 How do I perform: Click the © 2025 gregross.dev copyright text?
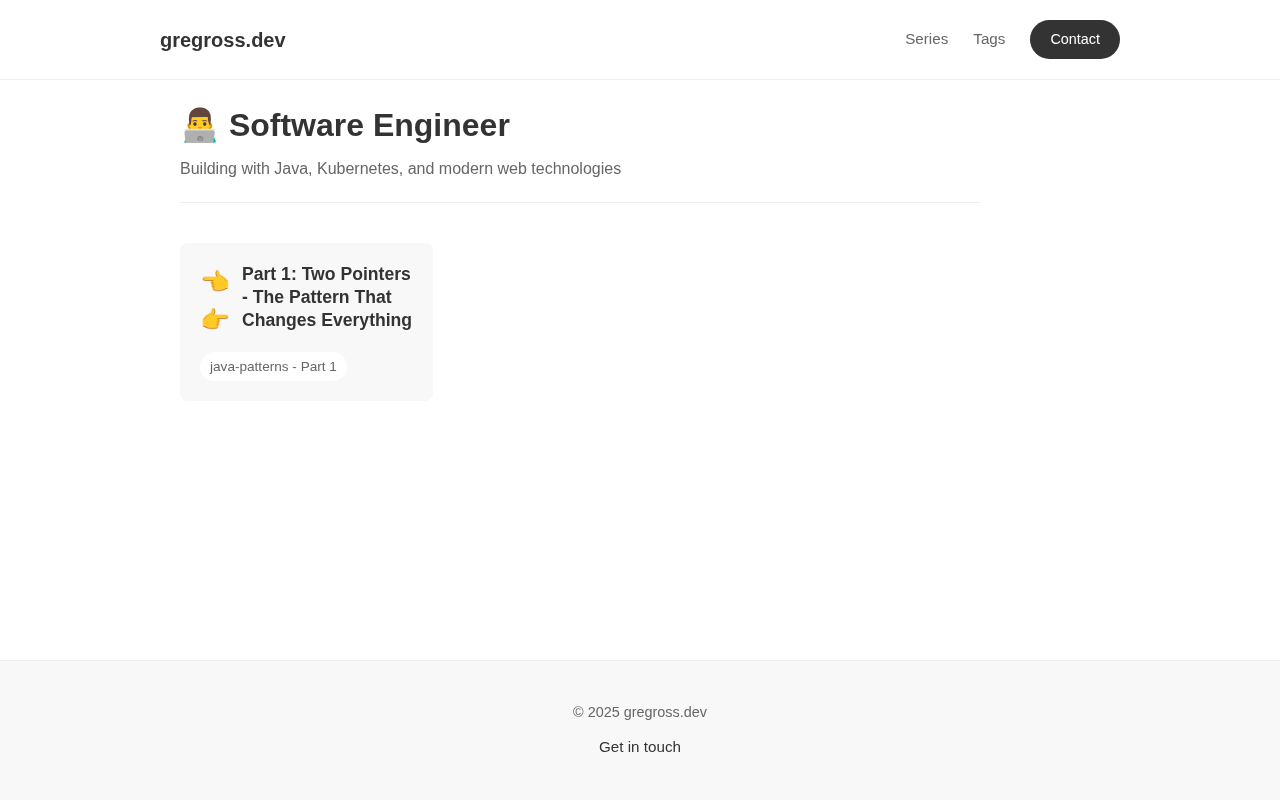click(x=640, y=712)
